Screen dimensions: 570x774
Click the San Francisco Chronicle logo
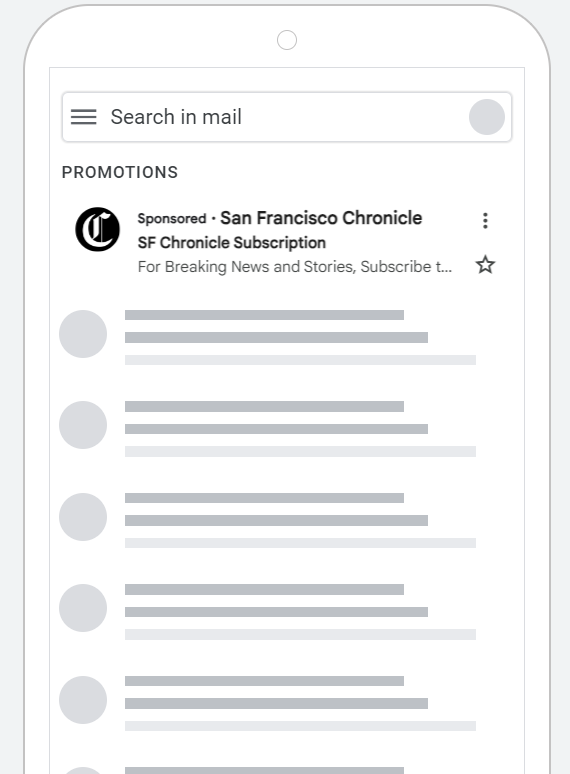click(x=98, y=230)
